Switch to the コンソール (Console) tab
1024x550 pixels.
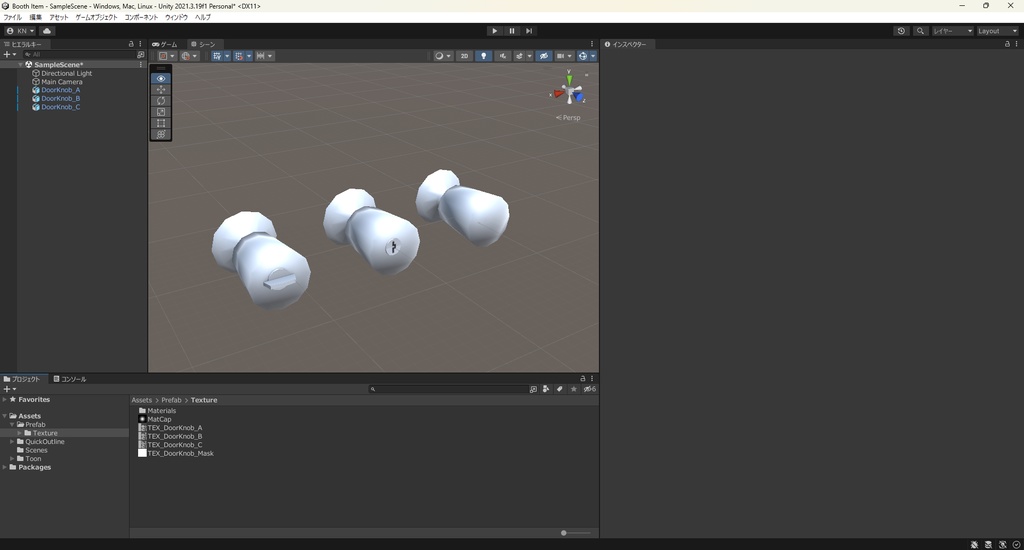pos(70,379)
